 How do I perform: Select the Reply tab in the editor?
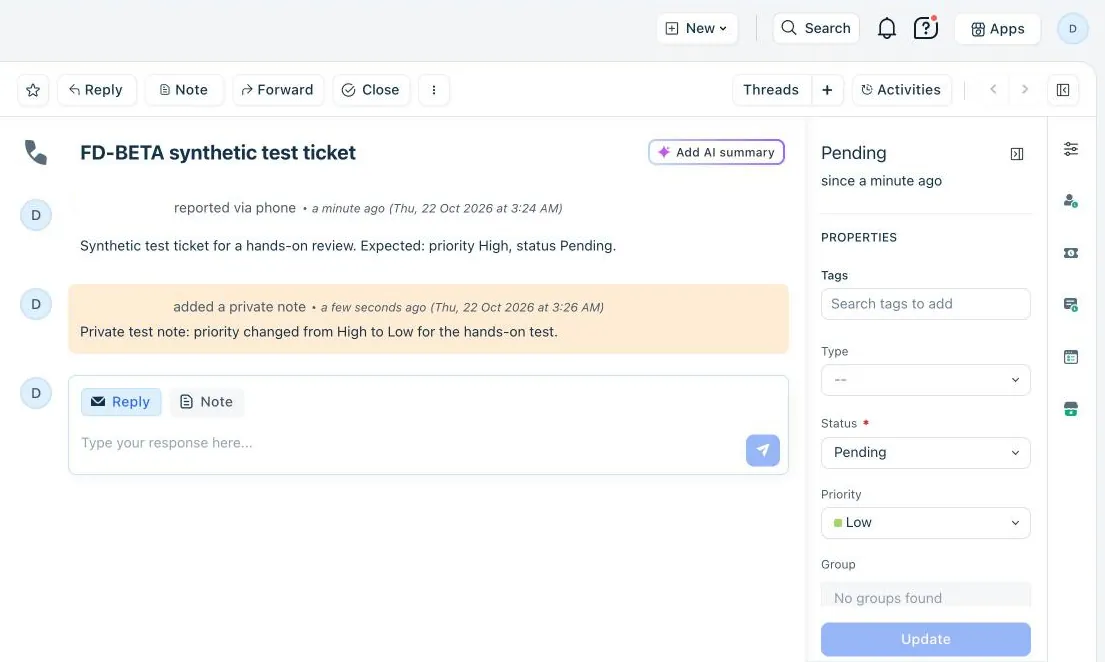[121, 402]
